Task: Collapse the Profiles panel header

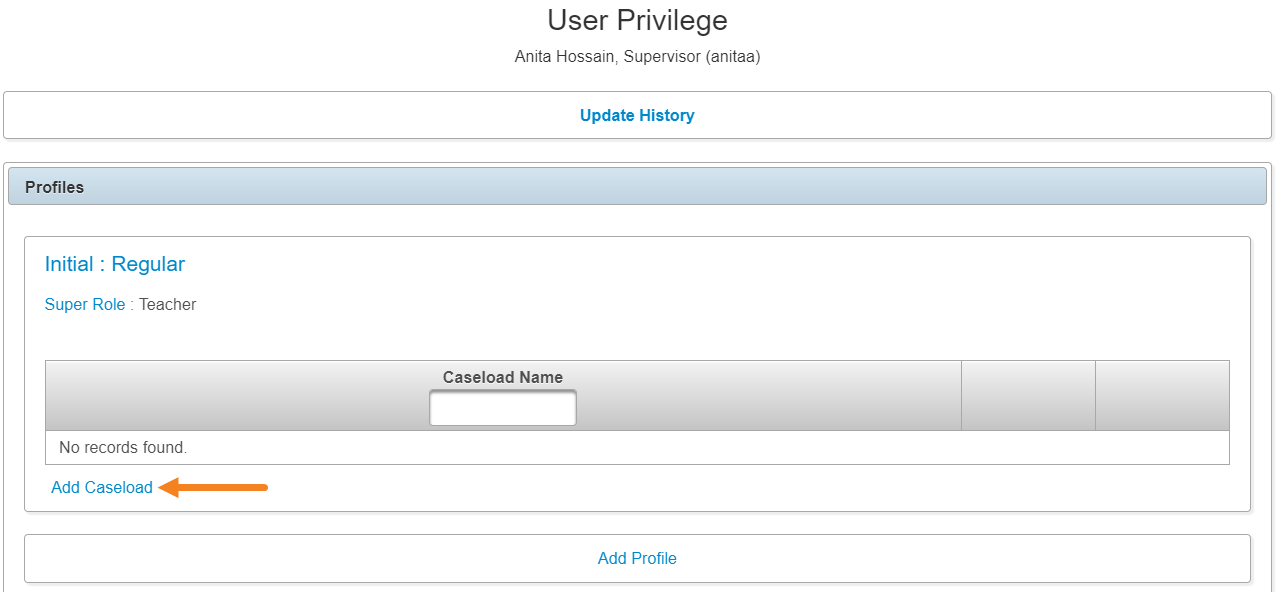Action: (637, 187)
